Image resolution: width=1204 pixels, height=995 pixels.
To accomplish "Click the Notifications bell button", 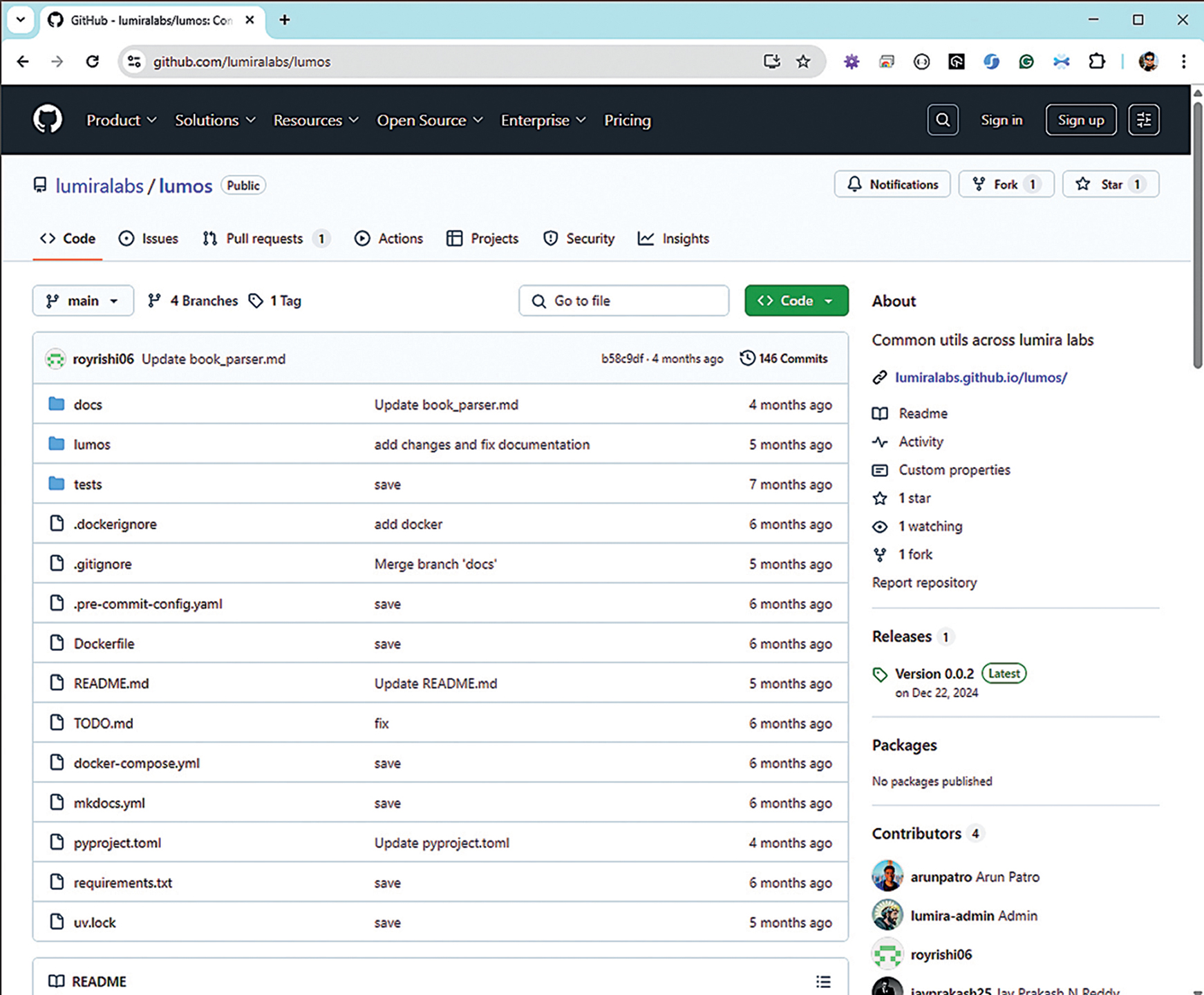I will (892, 184).
